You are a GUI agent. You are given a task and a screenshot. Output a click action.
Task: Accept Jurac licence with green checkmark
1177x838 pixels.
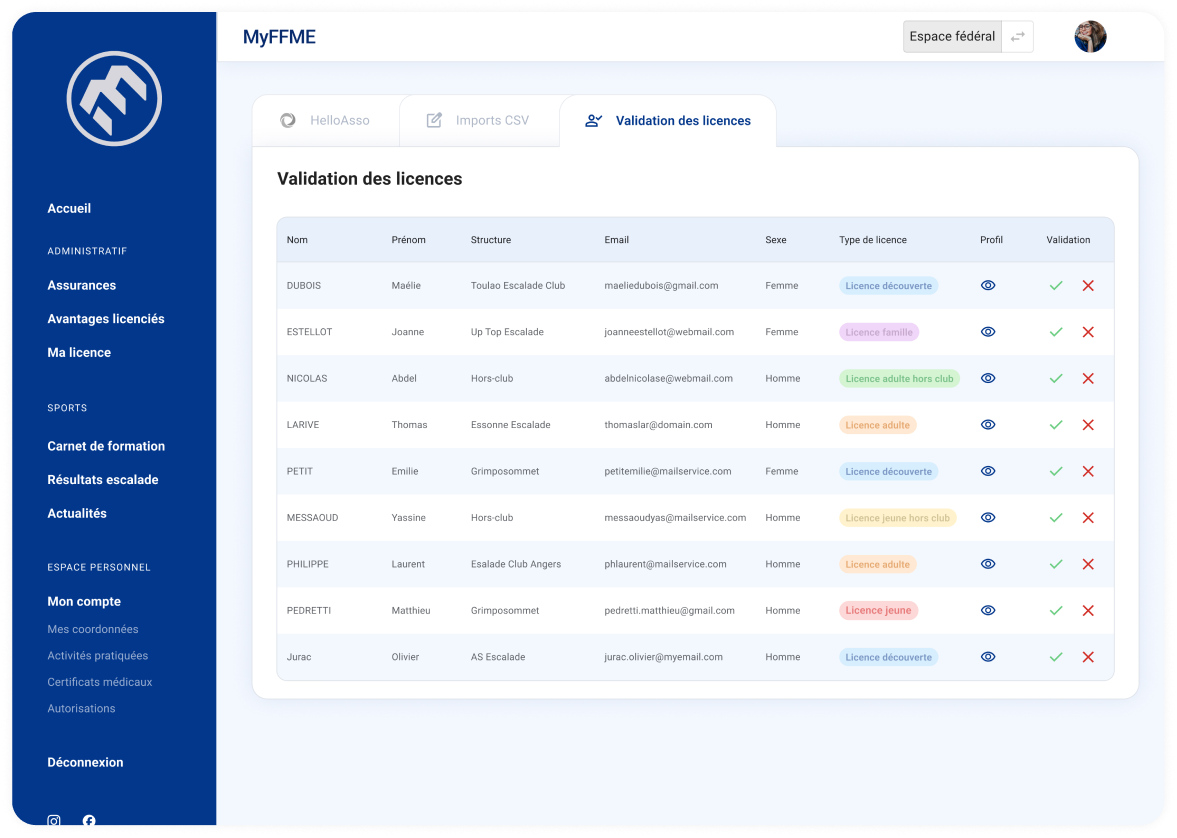click(x=1055, y=657)
